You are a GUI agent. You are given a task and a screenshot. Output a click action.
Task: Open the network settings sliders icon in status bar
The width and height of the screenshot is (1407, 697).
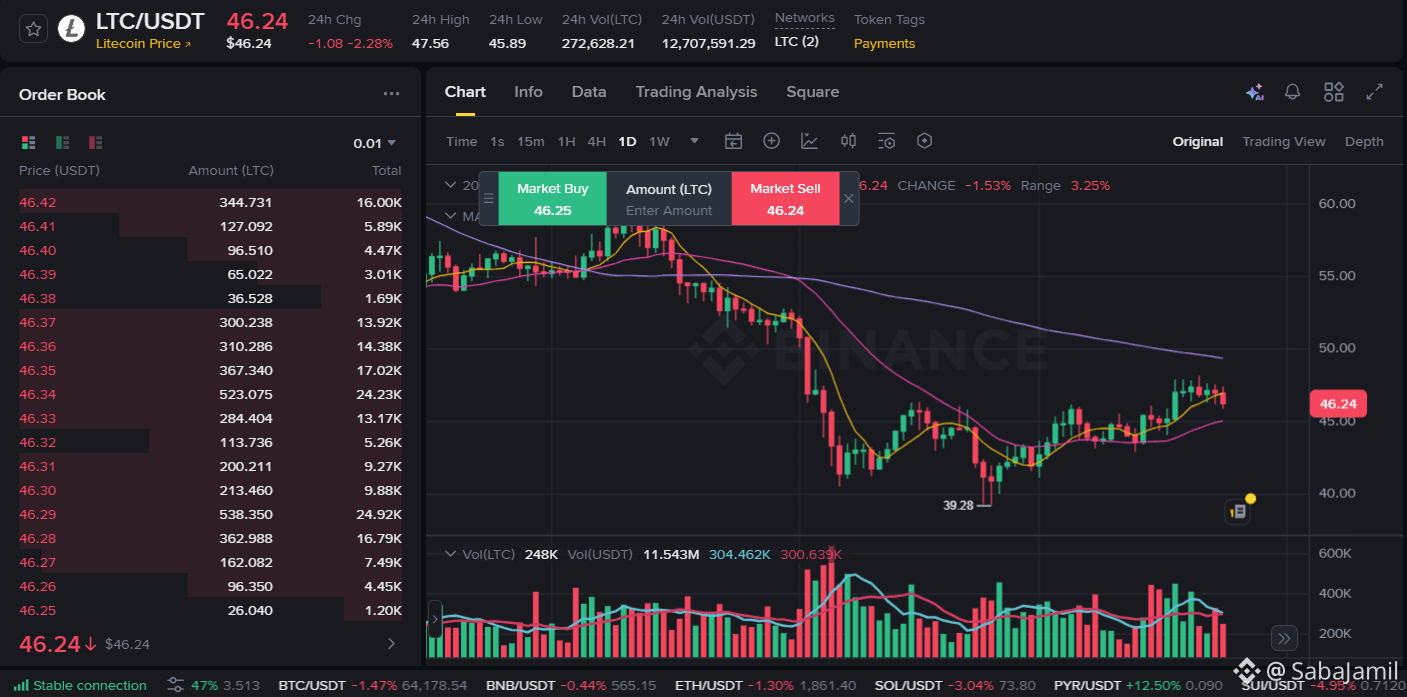pos(175,685)
